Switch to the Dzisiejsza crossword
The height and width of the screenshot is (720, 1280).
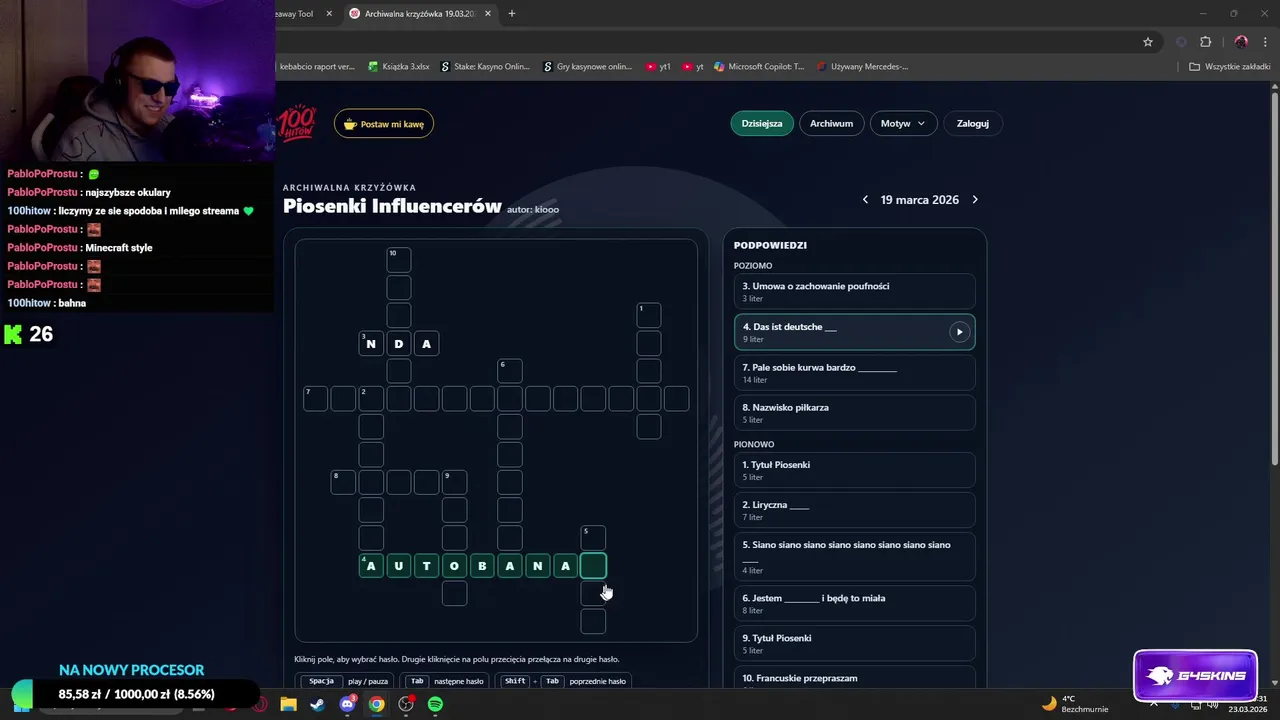[x=762, y=123]
